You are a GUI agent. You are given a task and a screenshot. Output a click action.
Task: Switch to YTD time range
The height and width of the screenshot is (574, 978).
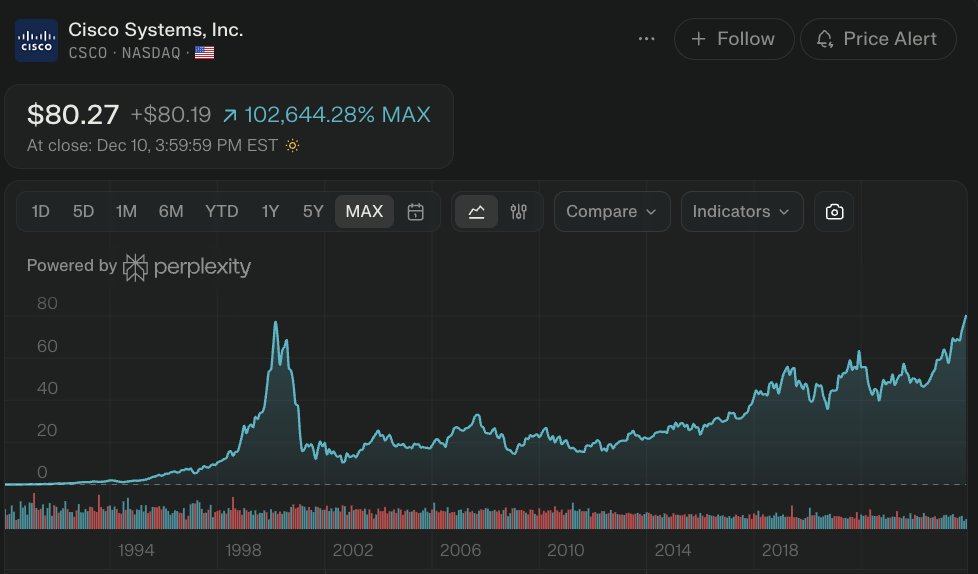[x=221, y=212]
